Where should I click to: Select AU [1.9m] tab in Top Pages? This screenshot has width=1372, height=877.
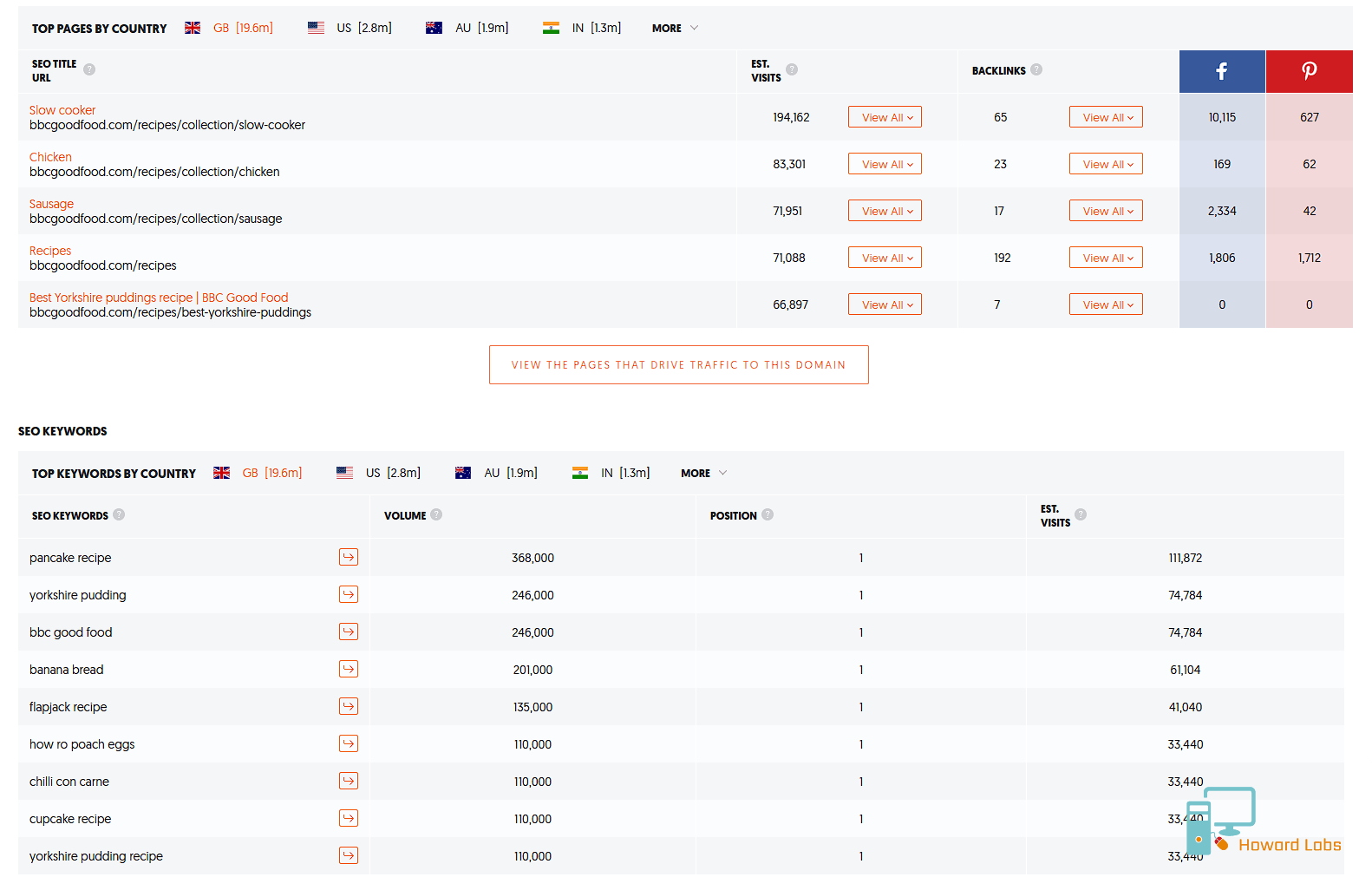point(482,28)
